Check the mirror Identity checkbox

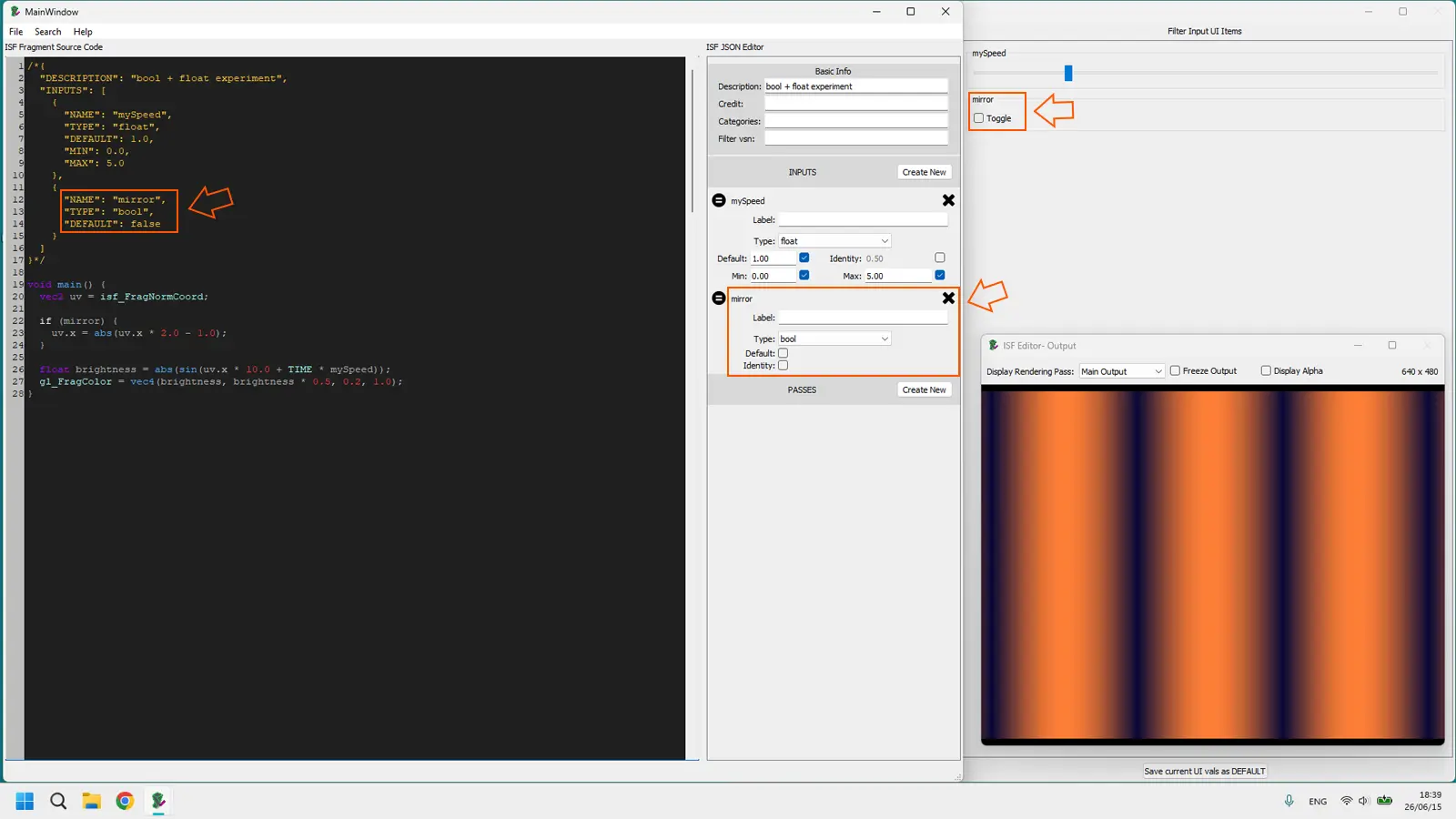(783, 366)
